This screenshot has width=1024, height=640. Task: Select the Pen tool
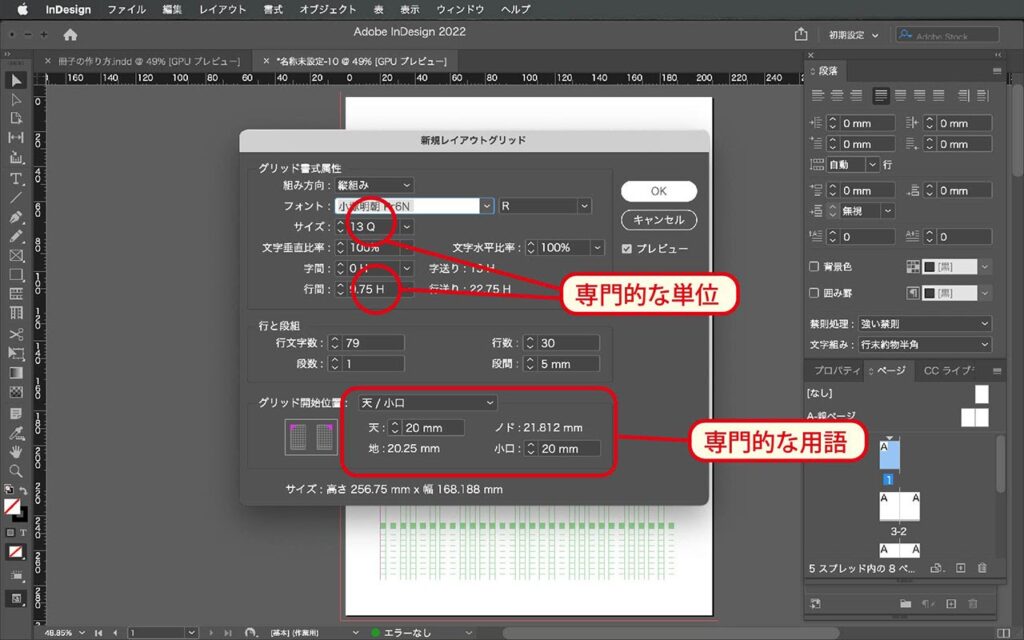16,217
